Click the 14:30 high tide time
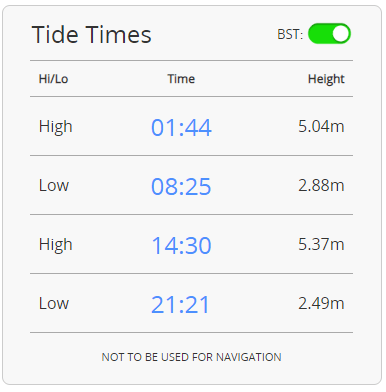This screenshot has height=392, width=386. (181, 245)
